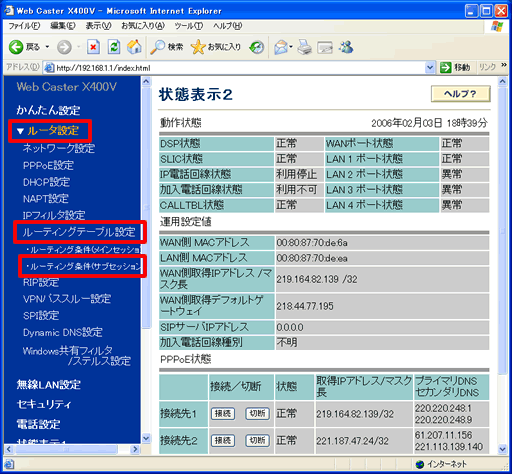512x474 pixels.
Task: Click the Print icon
Action: pos(305,47)
